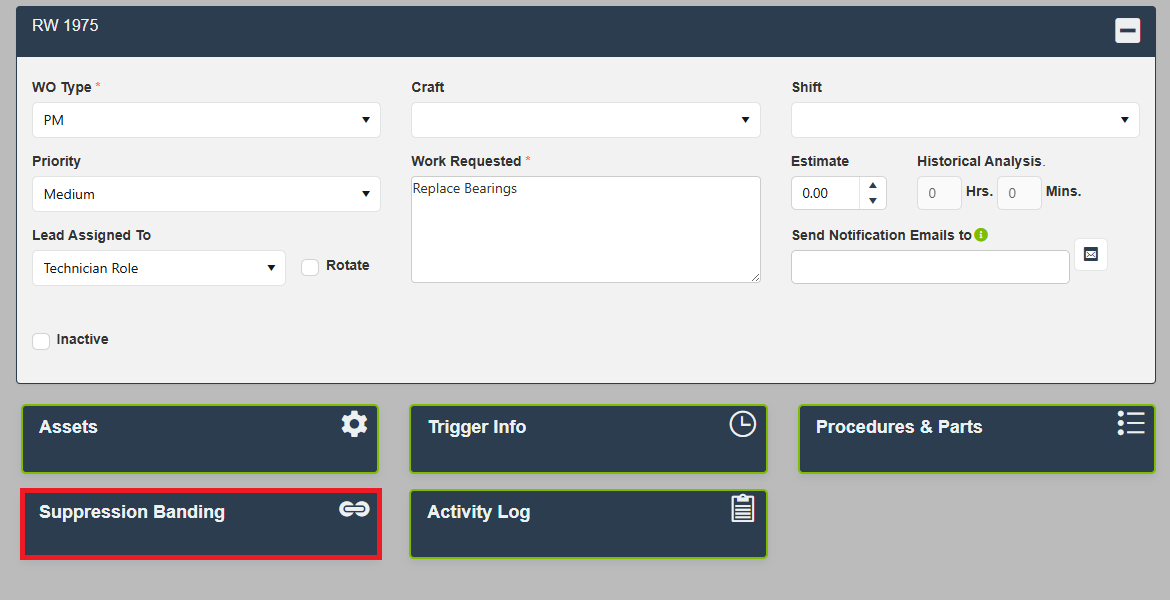Open the Activity Log section

[588, 524]
